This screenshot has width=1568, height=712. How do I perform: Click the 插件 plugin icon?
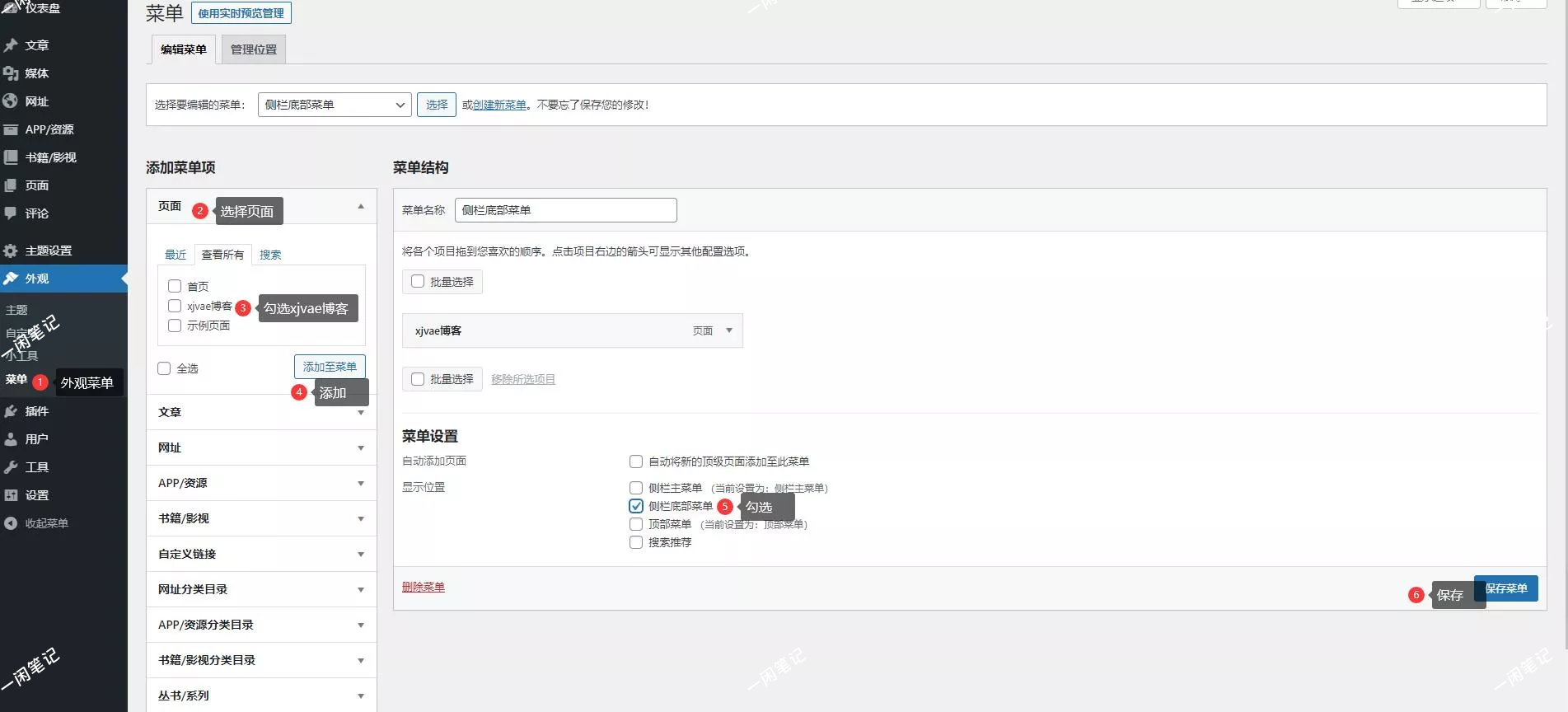point(11,411)
